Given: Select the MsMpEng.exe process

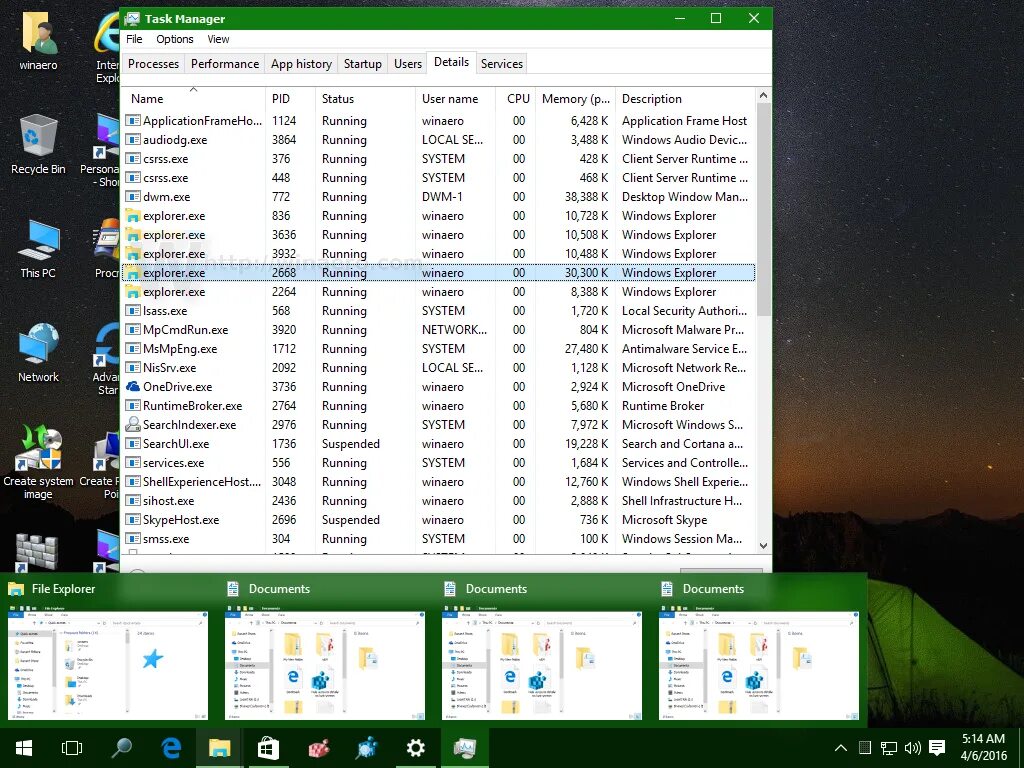Looking at the screenshot, I should pos(438,349).
